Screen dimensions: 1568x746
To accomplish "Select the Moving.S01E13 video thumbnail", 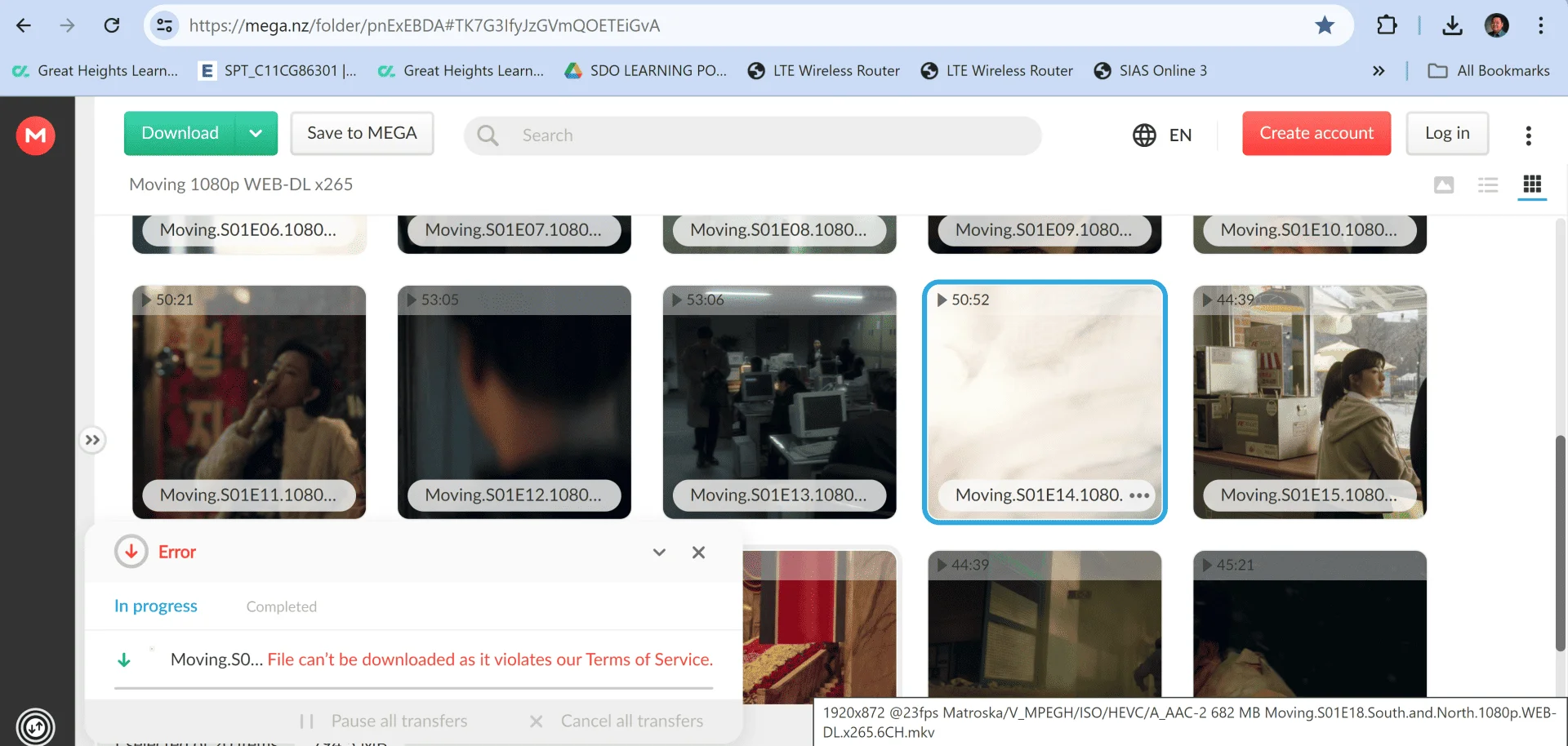I will [780, 402].
